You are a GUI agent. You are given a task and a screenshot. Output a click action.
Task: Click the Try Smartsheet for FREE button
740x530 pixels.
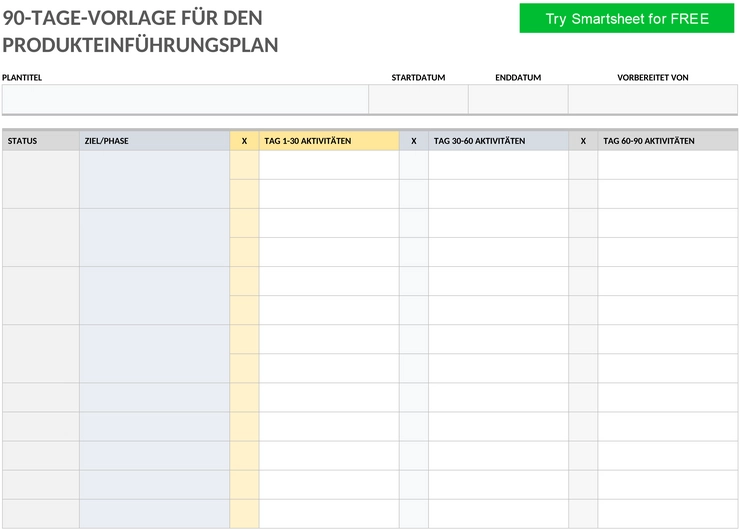pyautogui.click(x=627, y=18)
